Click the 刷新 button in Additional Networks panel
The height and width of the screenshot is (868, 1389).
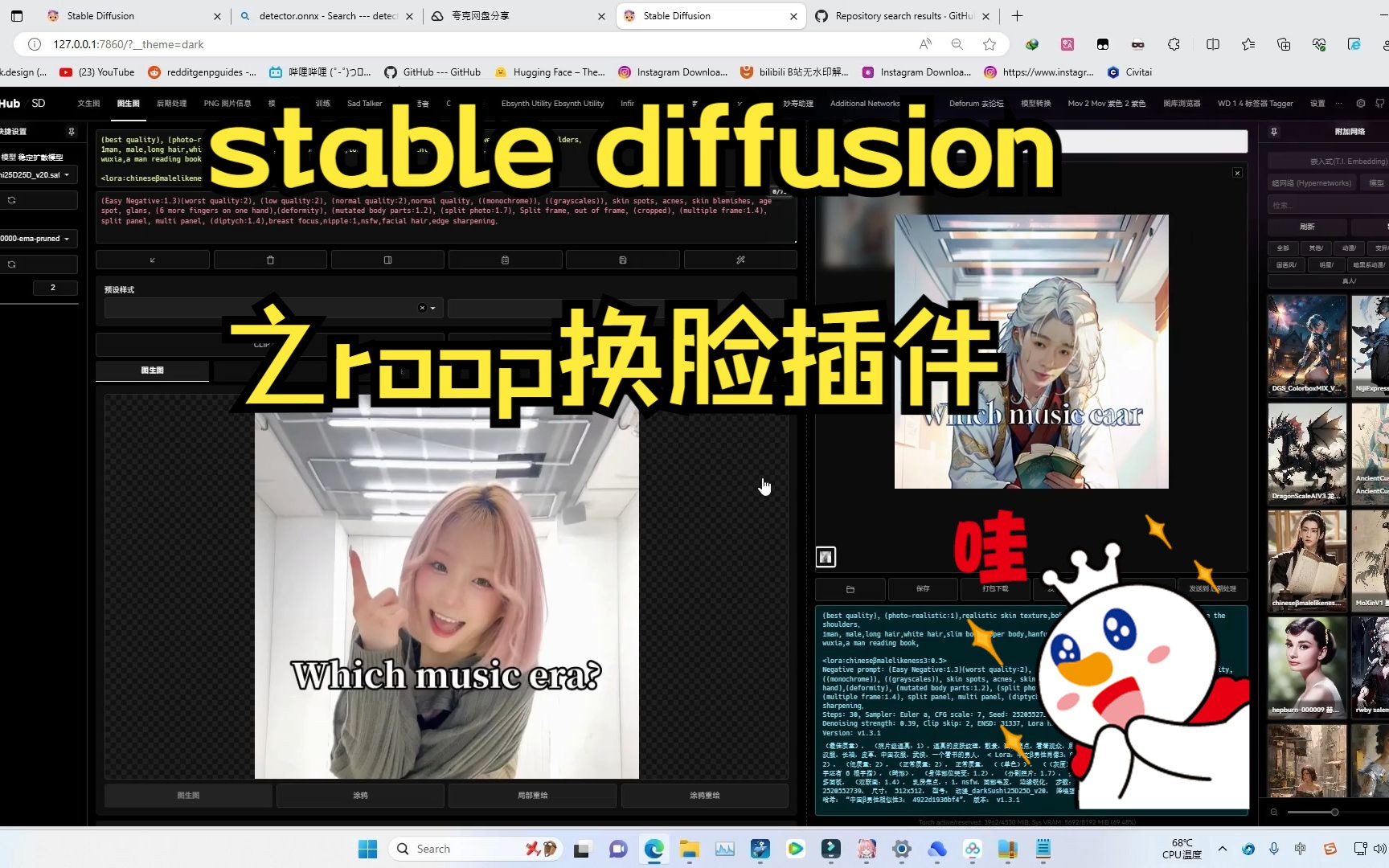coord(1308,227)
